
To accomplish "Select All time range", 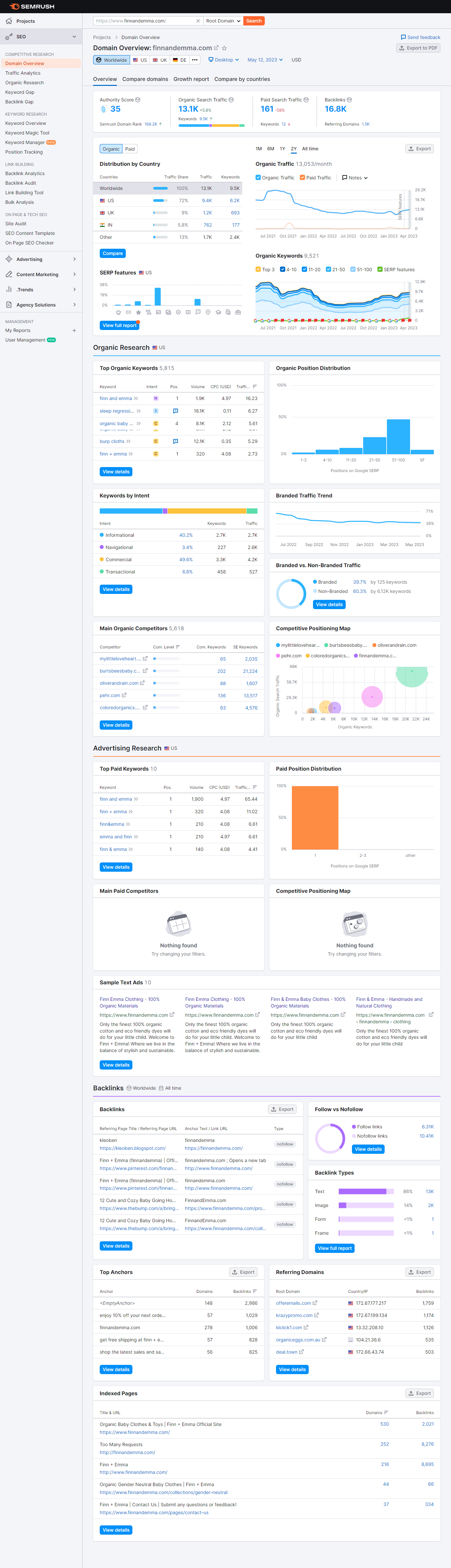I will coord(310,149).
